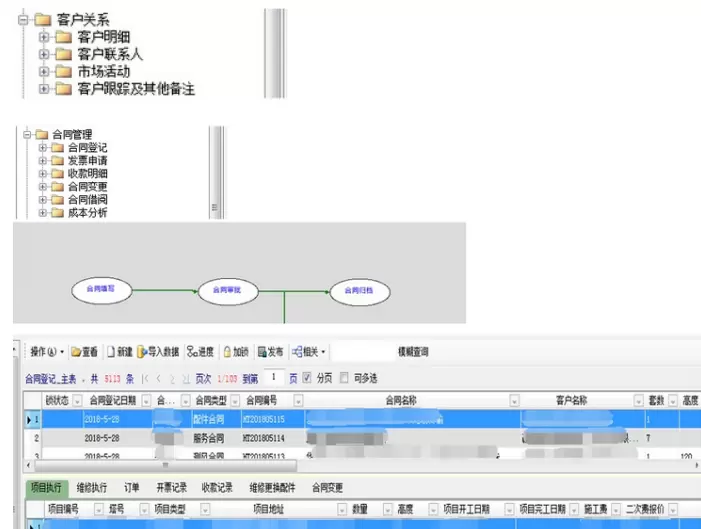Screen dimensions: 701x529
Task: Expand the 合同登记 tree node
Action: 43,148
